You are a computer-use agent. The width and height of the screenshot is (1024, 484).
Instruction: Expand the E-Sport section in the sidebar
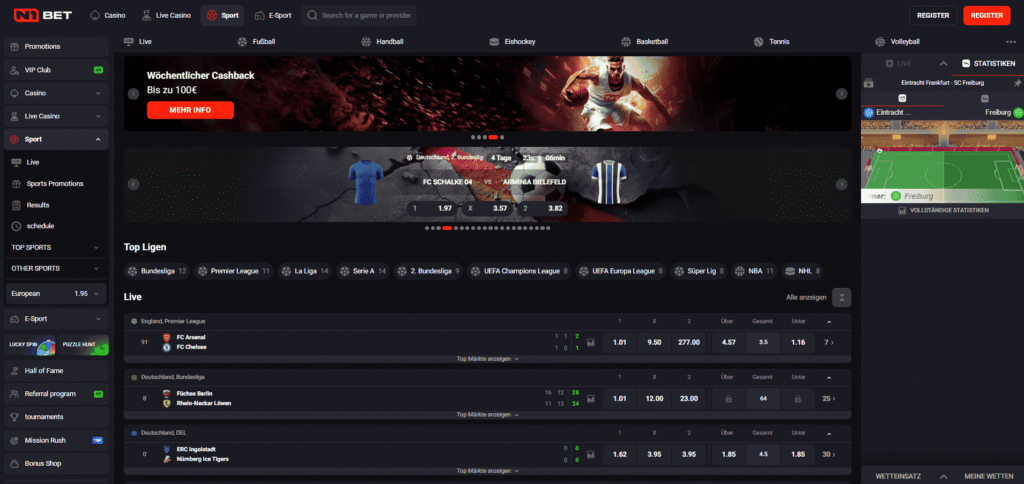(98, 319)
